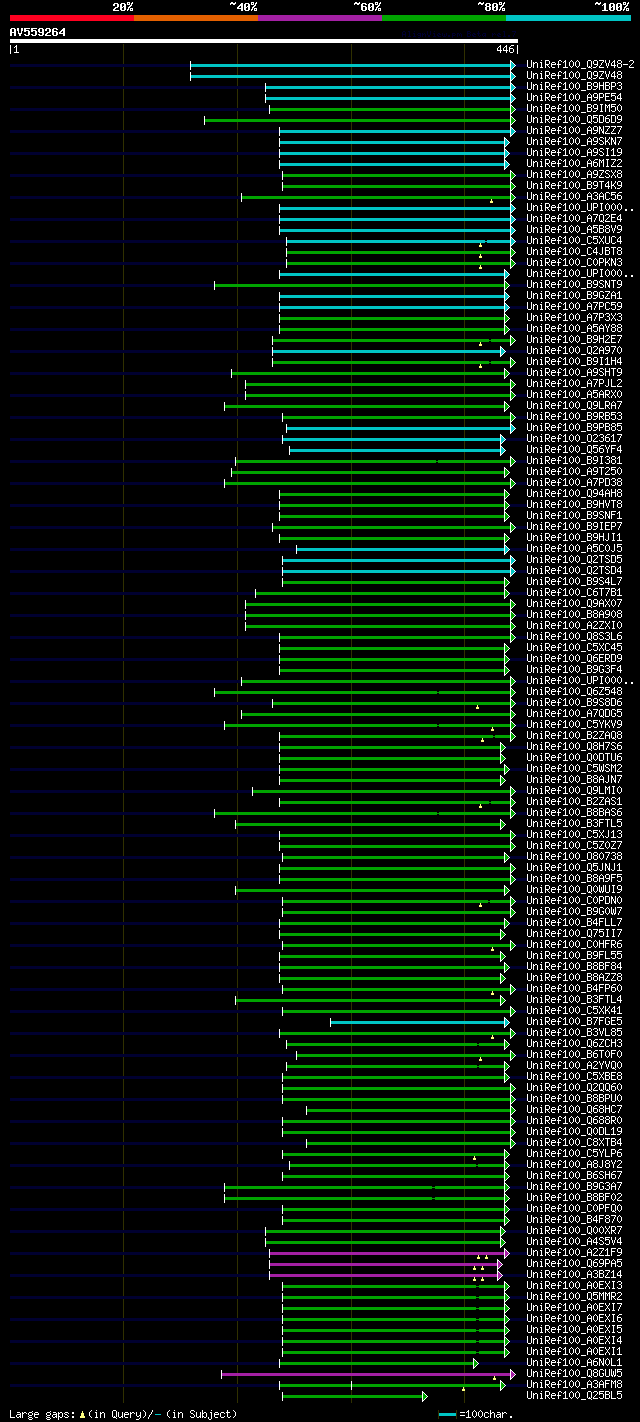Screen dimensions: 640x1422
Task: Click the cyan alignment bar for B7FGE5
Action: (420, 1021)
